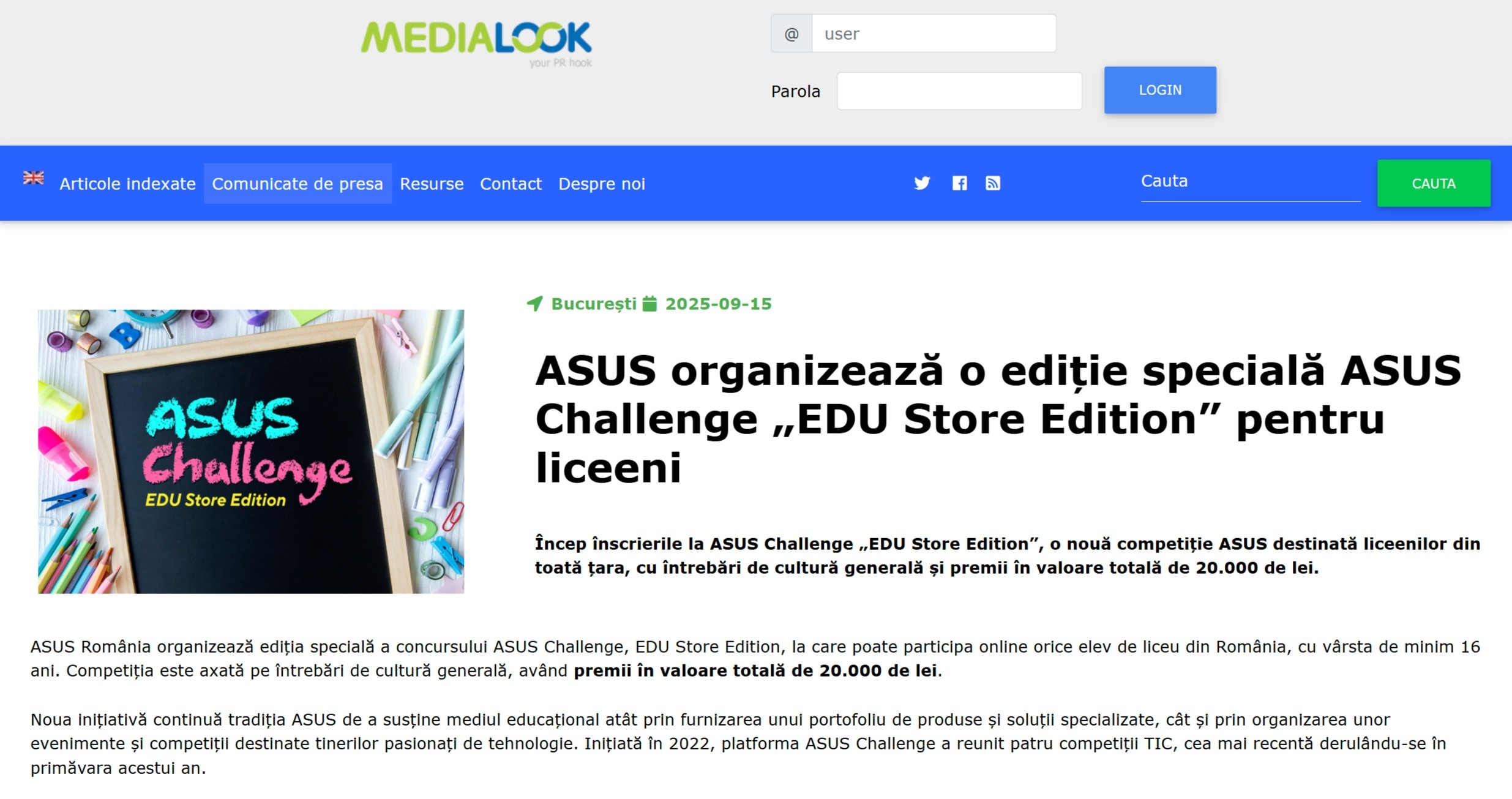Click the @ symbol beside user field

click(792, 34)
